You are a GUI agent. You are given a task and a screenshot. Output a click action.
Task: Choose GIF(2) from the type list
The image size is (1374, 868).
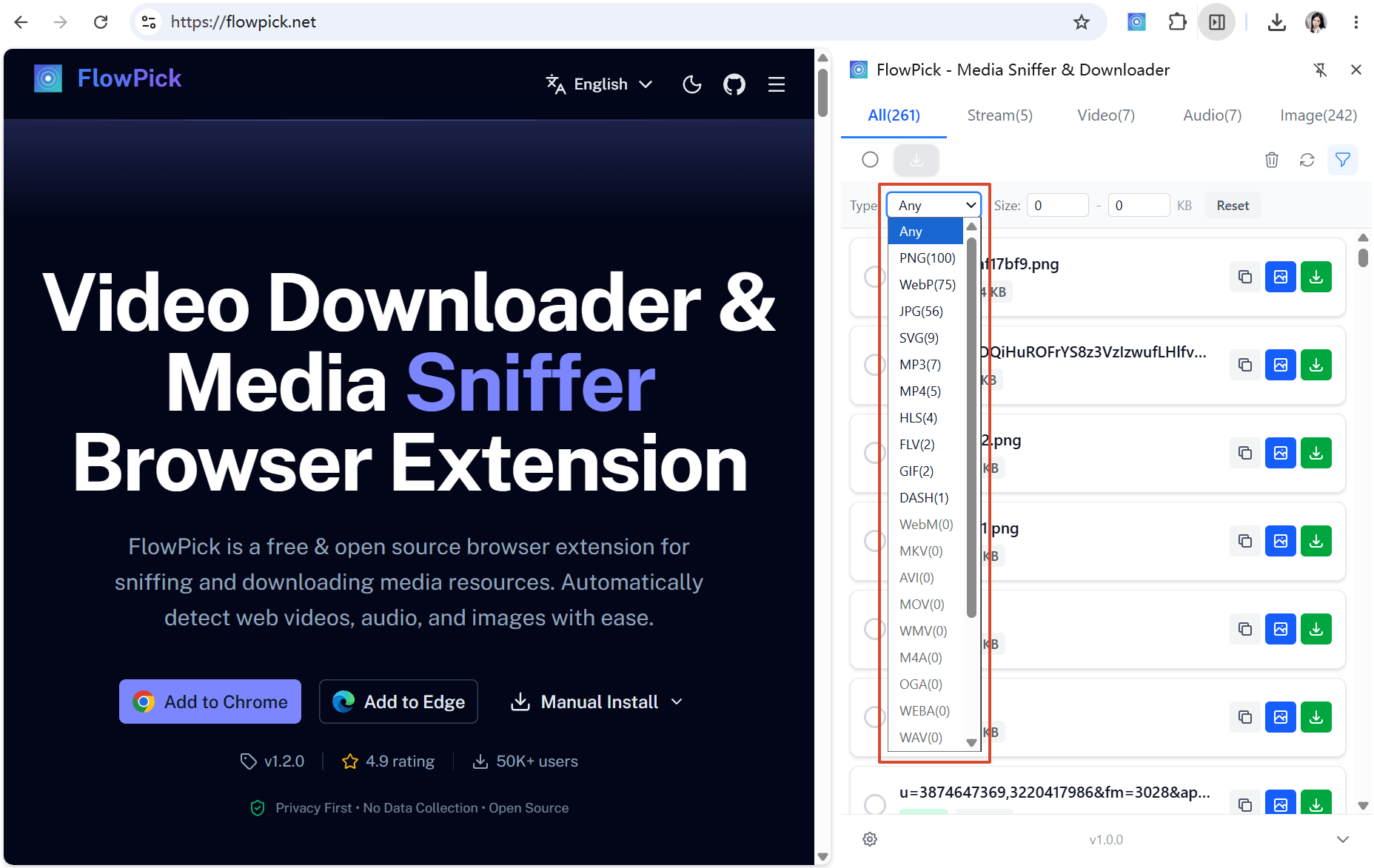(x=925, y=471)
